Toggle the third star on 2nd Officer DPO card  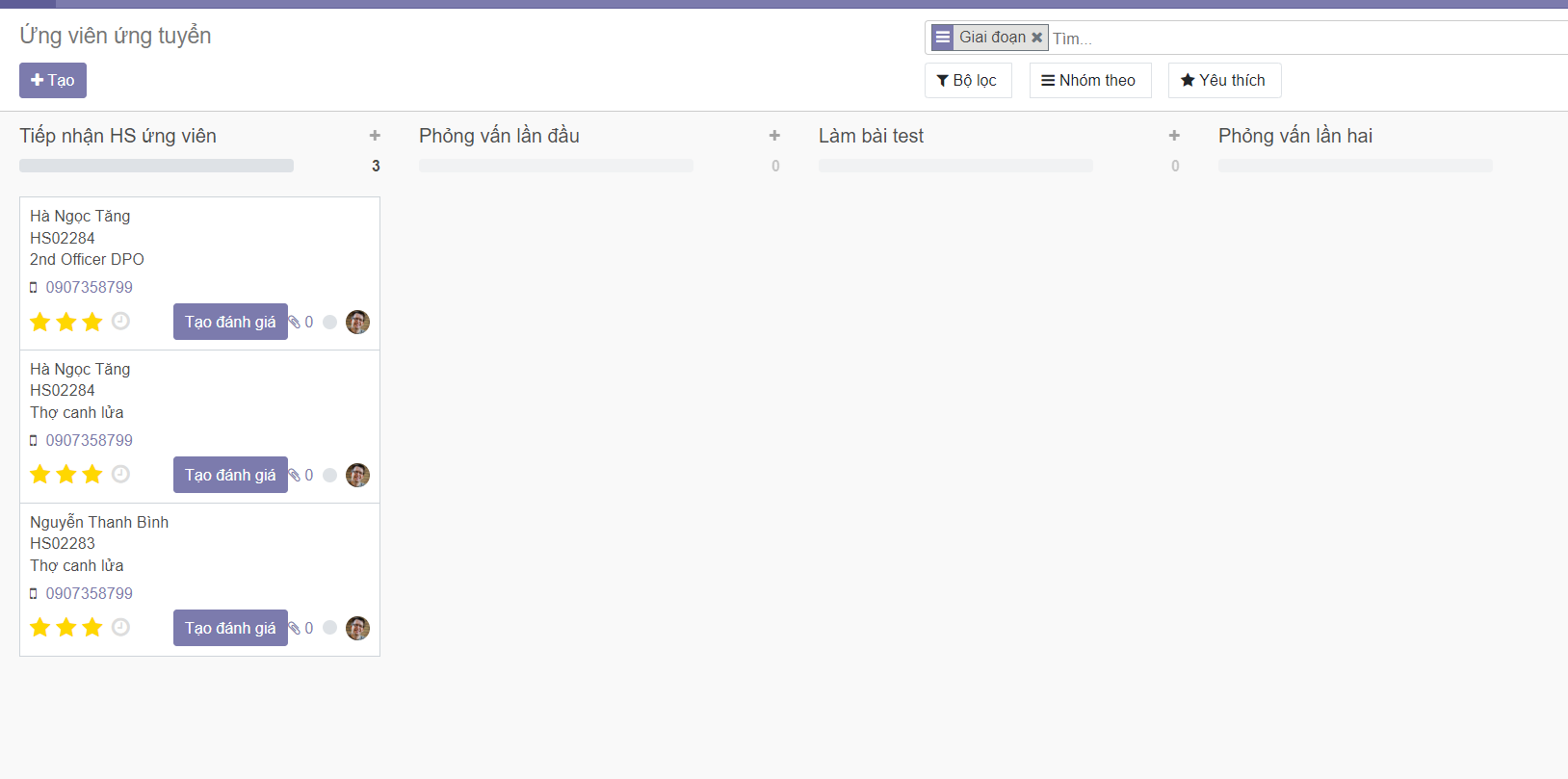pyautogui.click(x=92, y=322)
